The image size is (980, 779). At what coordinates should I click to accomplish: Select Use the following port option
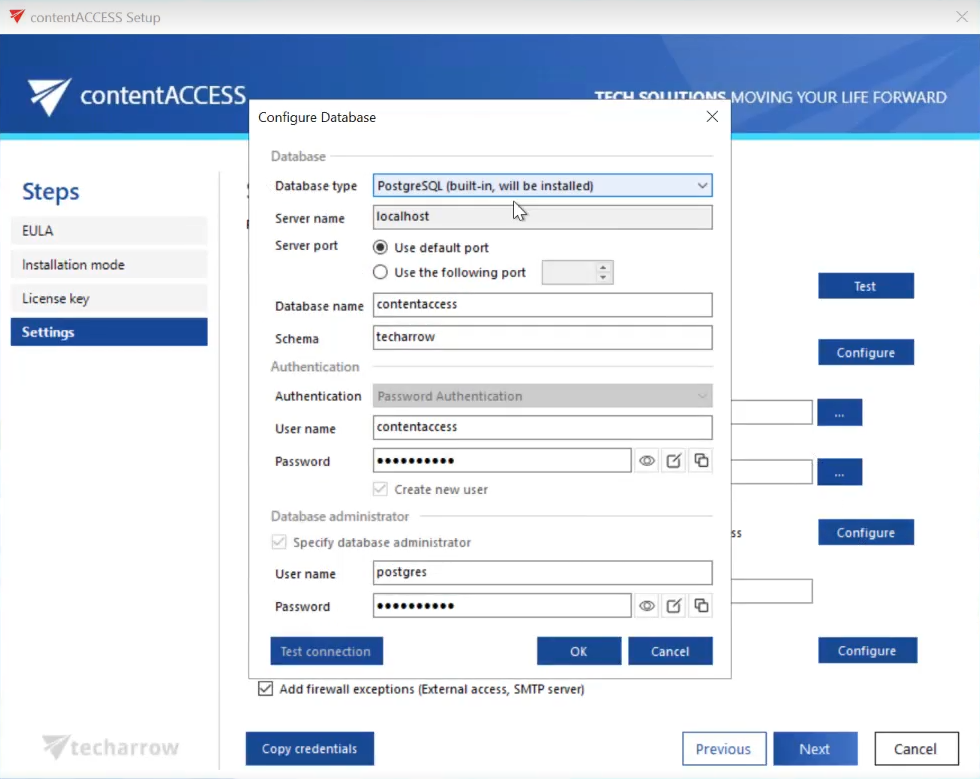(381, 272)
